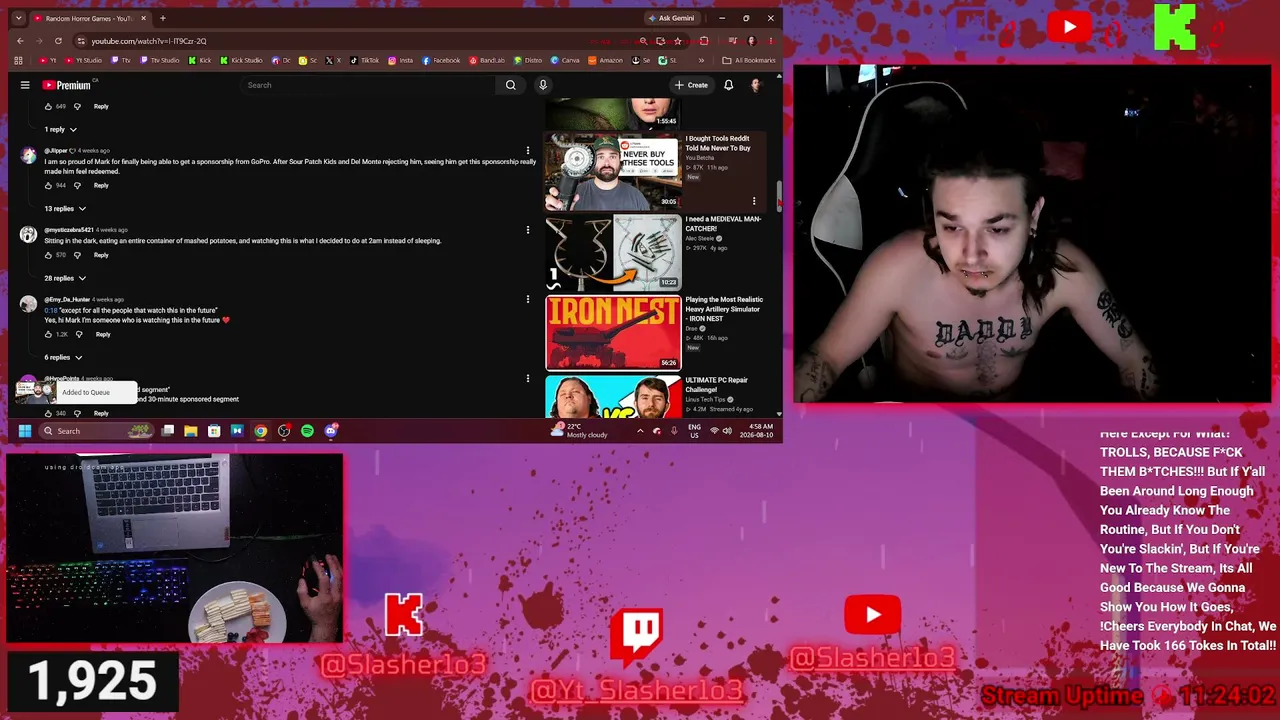Open Chrome from the taskbar
Screen dimensions: 1280x720
point(261,431)
